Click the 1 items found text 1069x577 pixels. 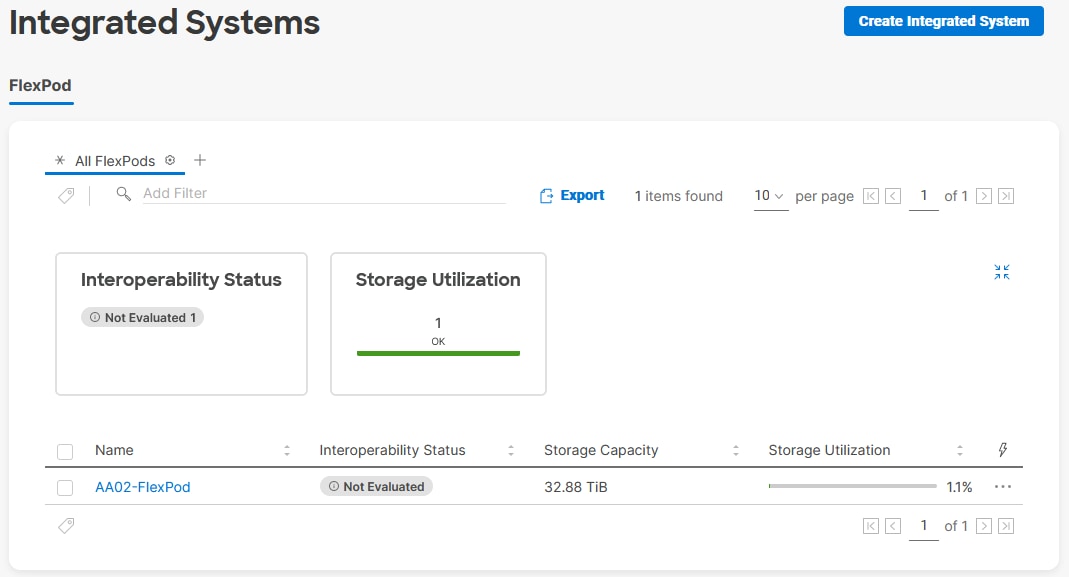pos(678,196)
